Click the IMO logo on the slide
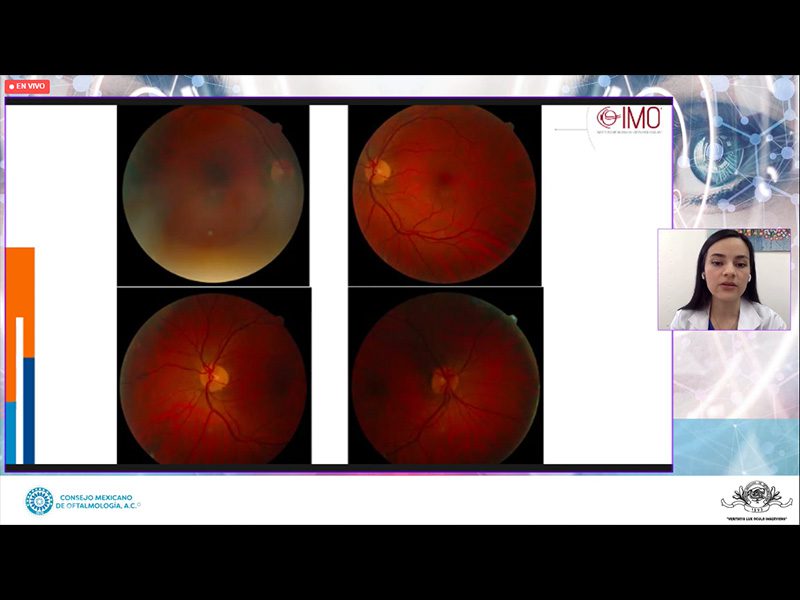 (629, 118)
